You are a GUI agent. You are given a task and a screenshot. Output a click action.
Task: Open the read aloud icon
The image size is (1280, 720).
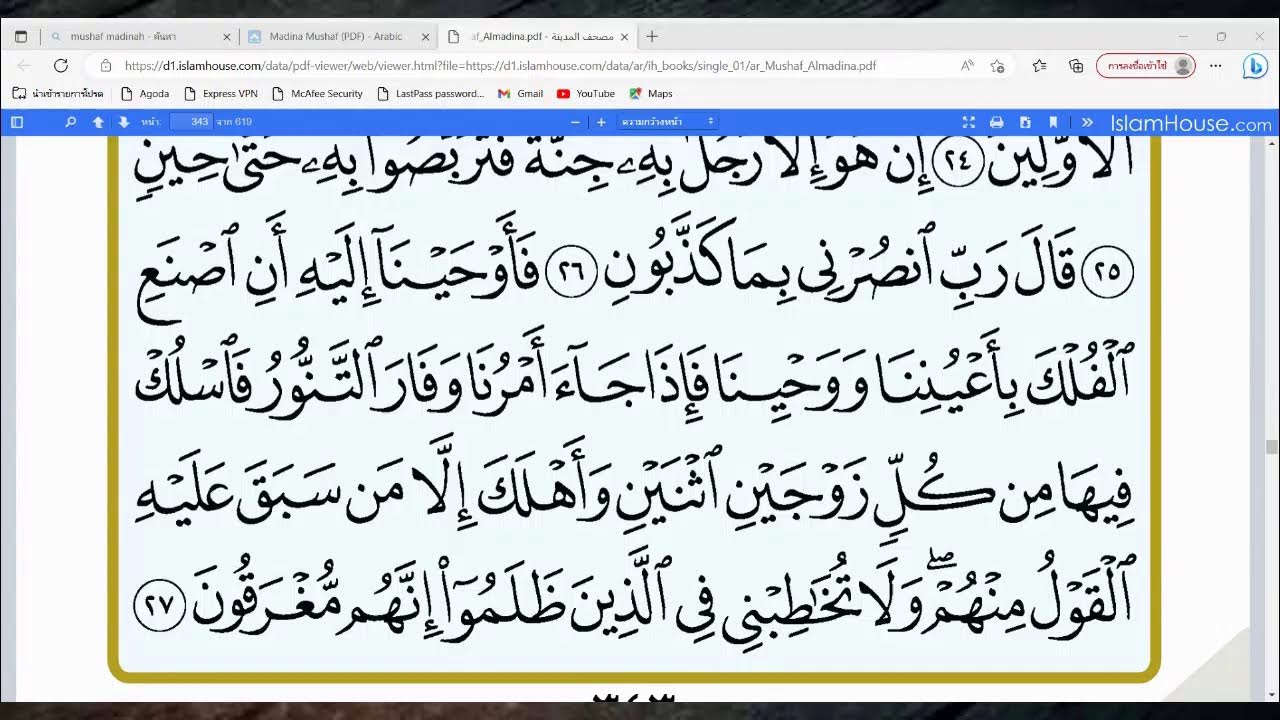(967, 66)
